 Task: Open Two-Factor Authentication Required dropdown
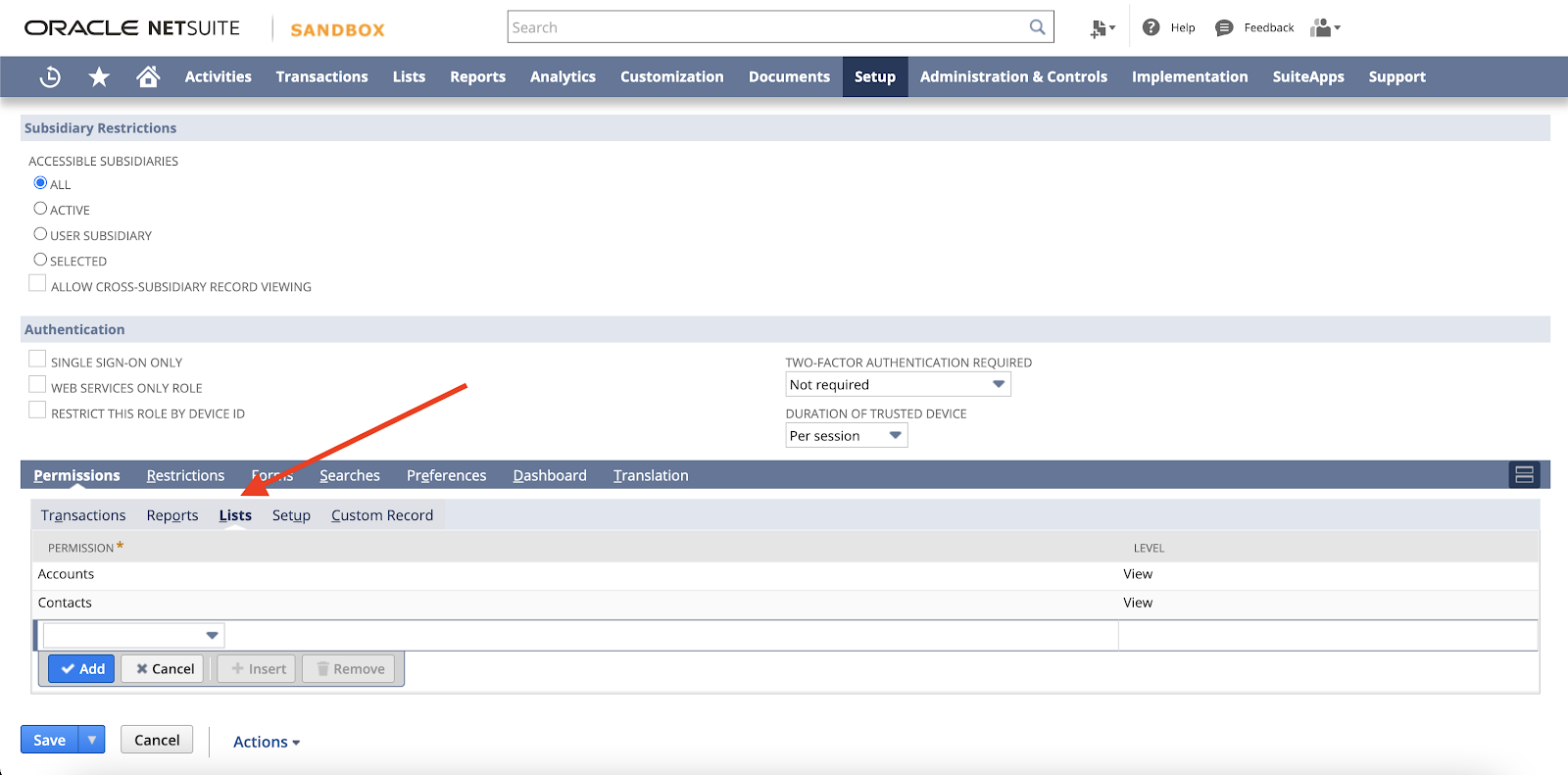[x=898, y=385]
